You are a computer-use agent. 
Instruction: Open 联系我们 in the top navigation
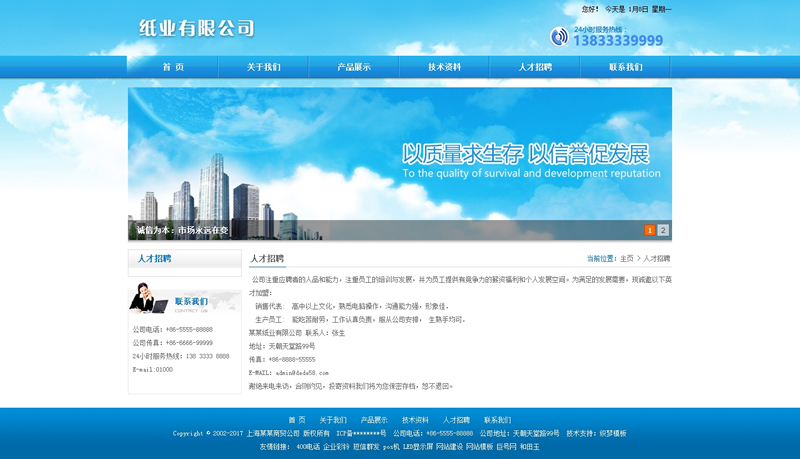point(625,67)
